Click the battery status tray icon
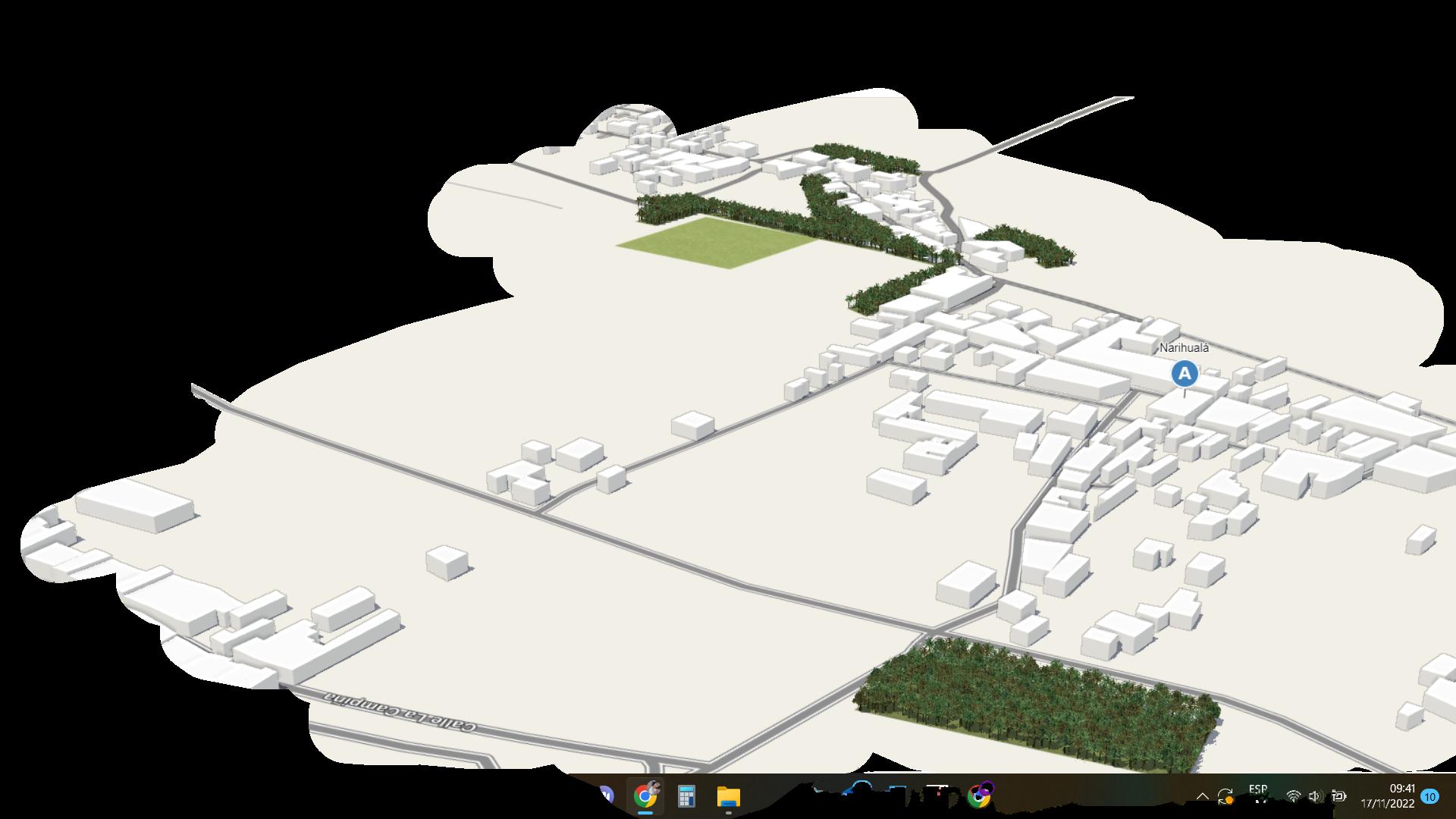The image size is (1456, 819). point(1339,796)
